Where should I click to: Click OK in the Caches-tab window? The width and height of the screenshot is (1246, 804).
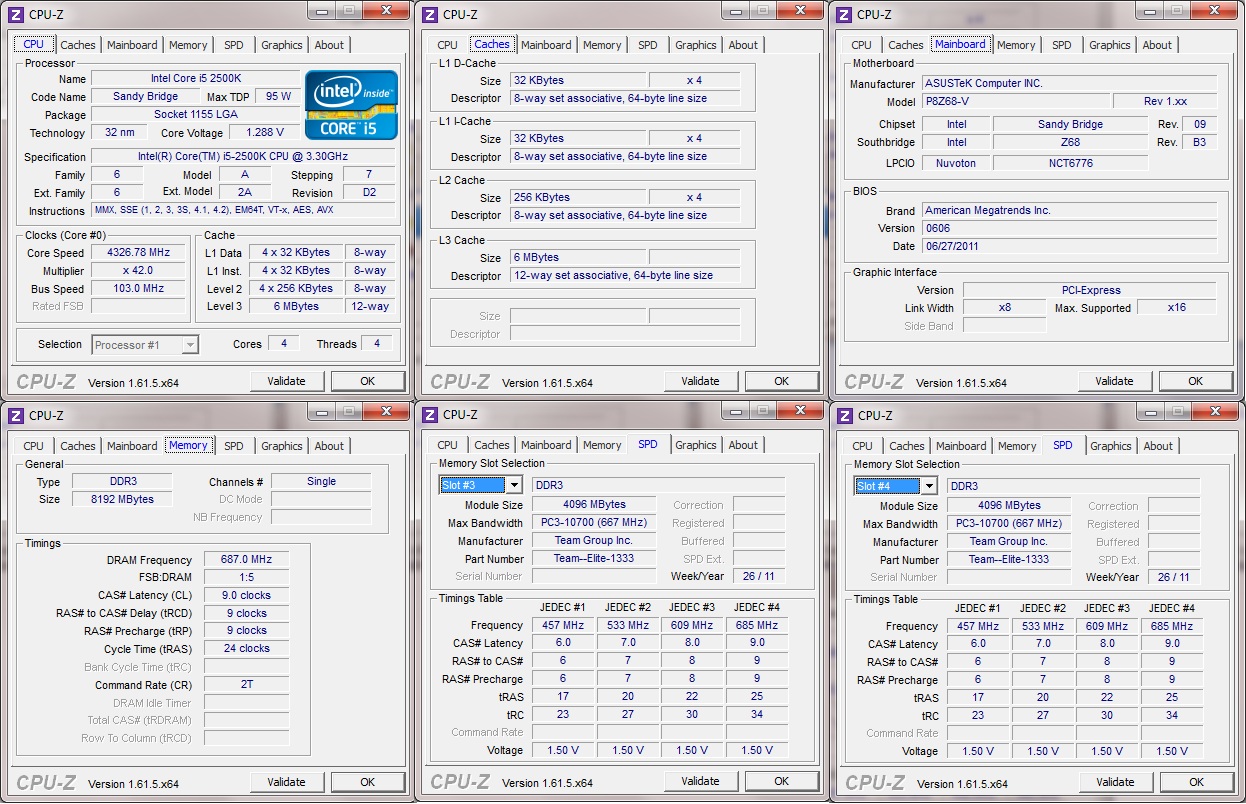tap(781, 381)
